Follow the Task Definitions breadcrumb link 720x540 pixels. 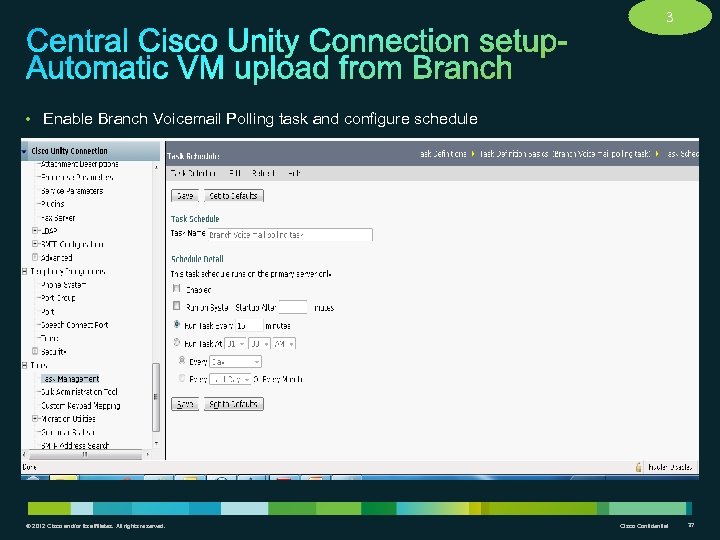443,154
